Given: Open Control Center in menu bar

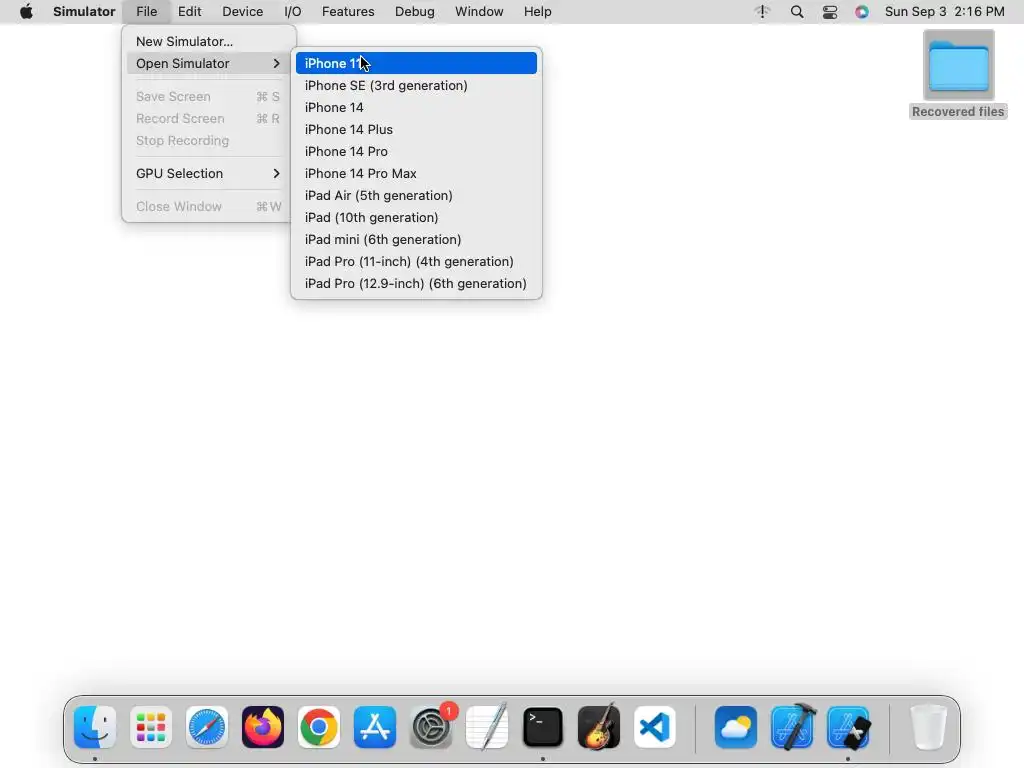Looking at the screenshot, I should pos(829,12).
